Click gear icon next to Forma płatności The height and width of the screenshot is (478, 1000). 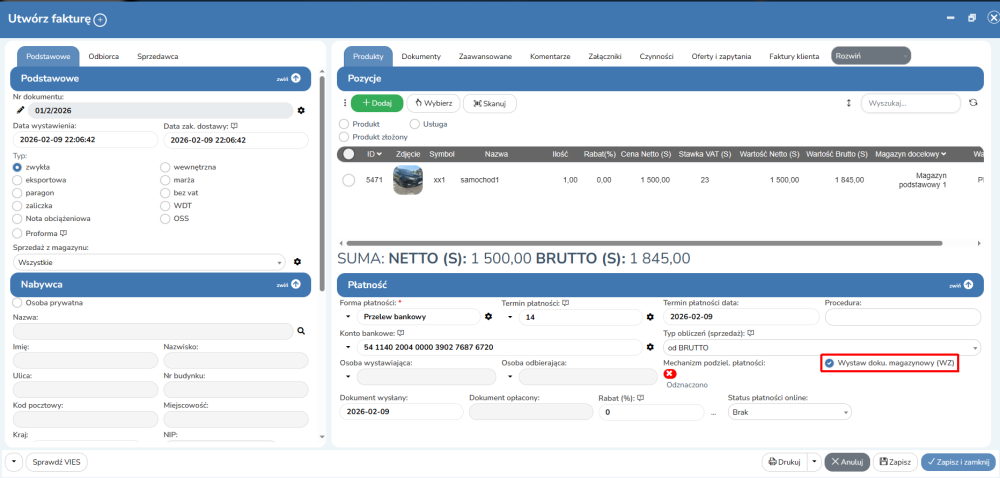tap(488, 317)
